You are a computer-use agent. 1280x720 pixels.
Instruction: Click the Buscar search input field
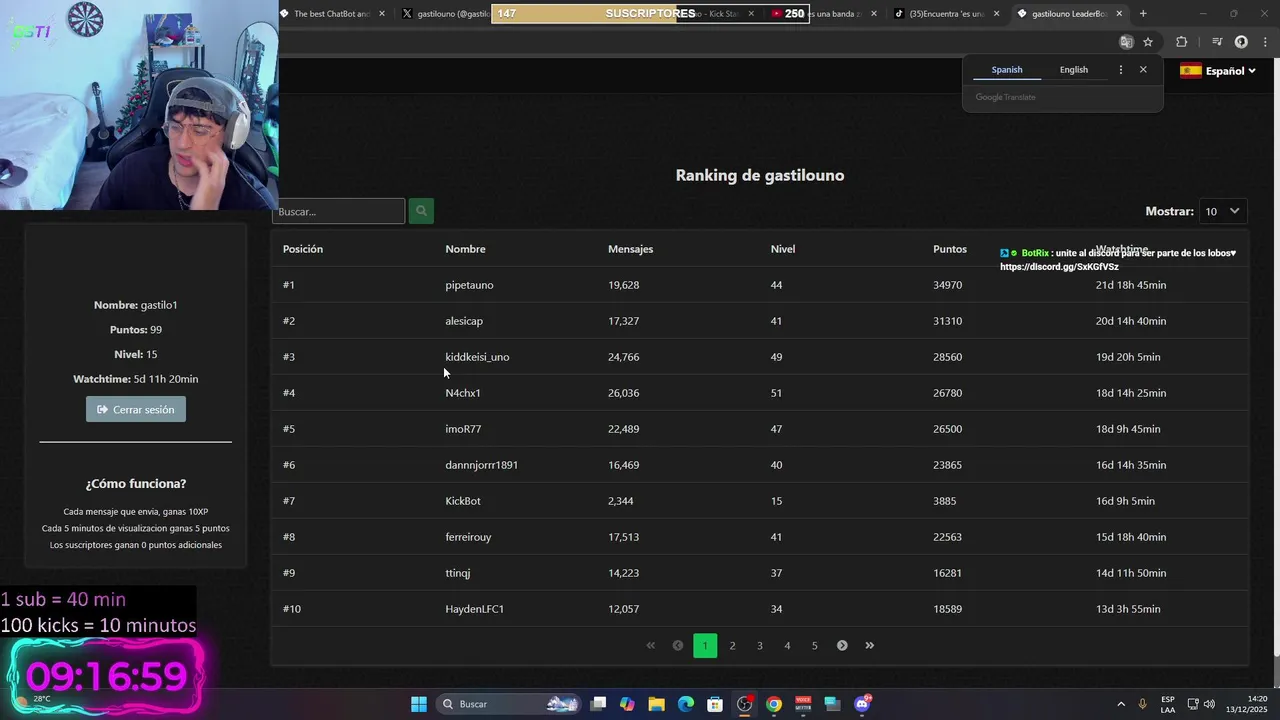(x=338, y=211)
